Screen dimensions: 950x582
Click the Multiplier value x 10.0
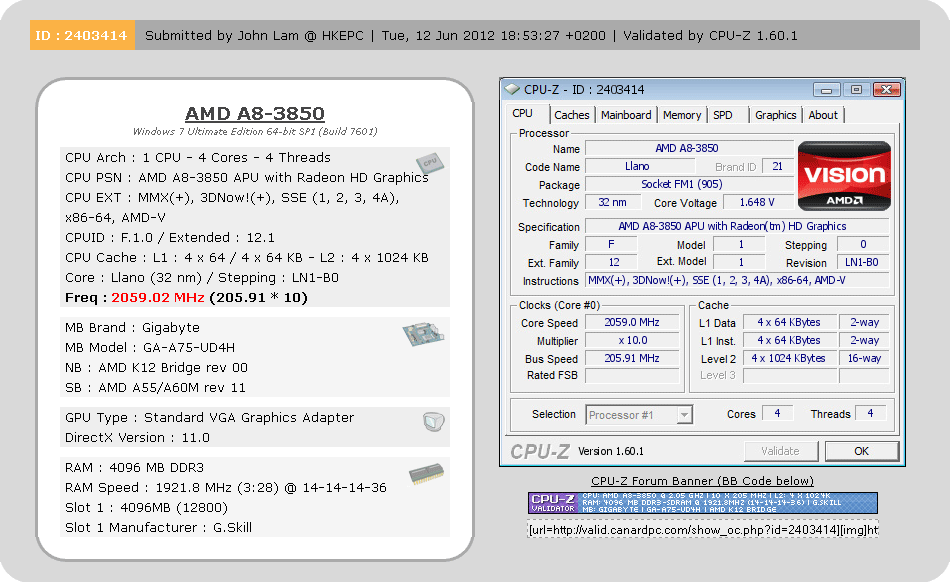pos(632,340)
